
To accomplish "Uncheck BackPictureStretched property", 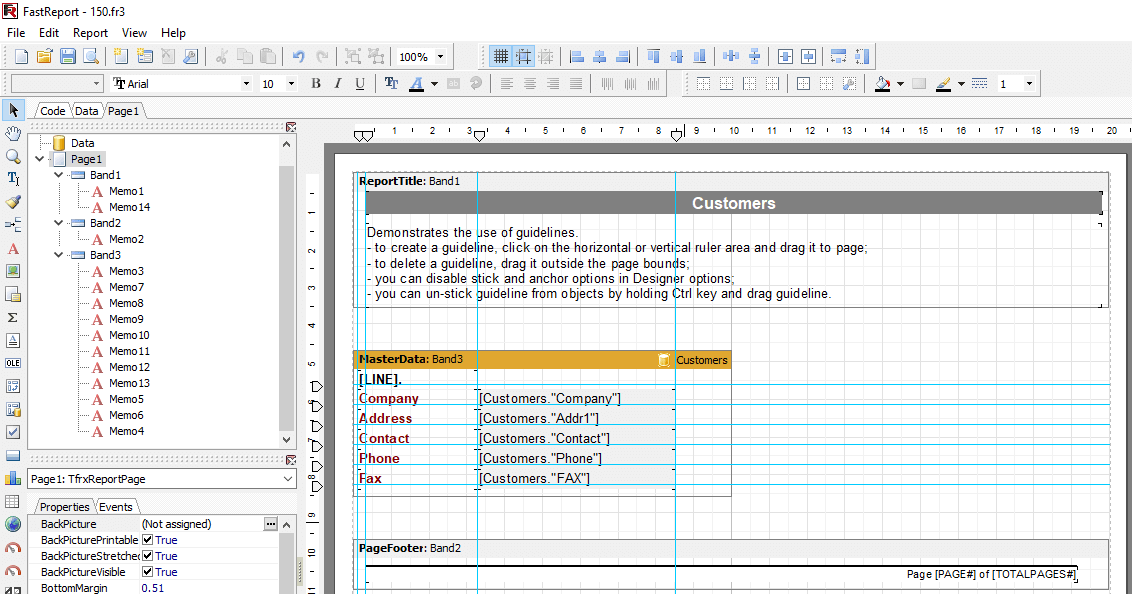I will 147,556.
